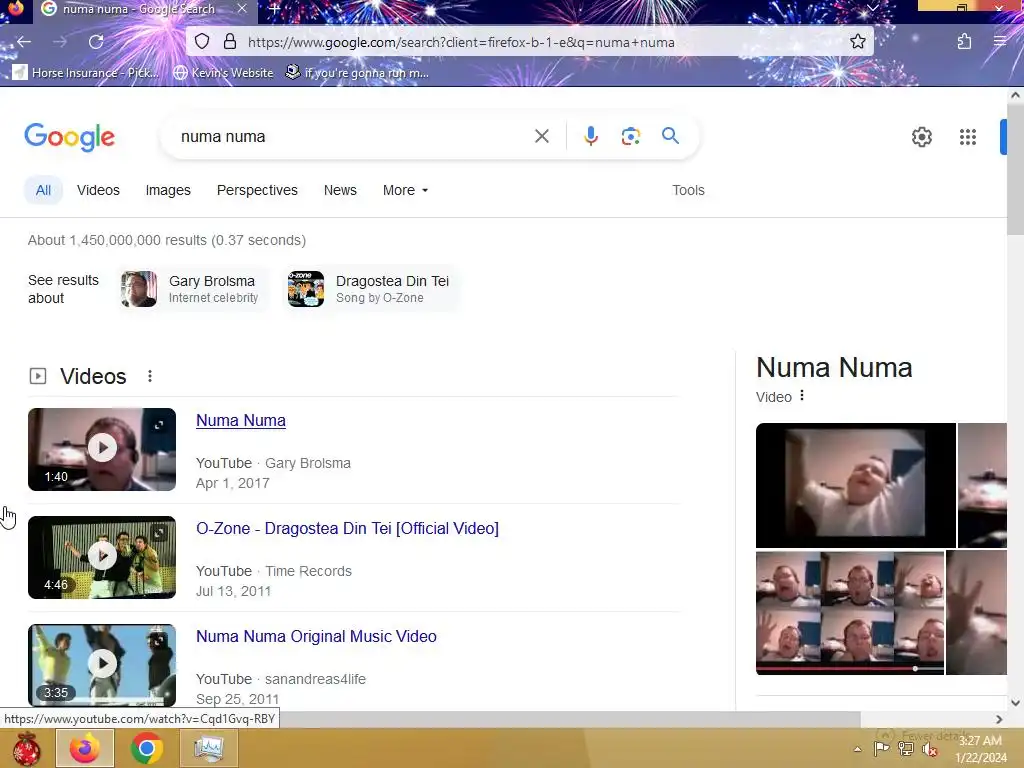Open Chrome from the taskbar
This screenshot has width=1024, height=768.
pos(147,748)
